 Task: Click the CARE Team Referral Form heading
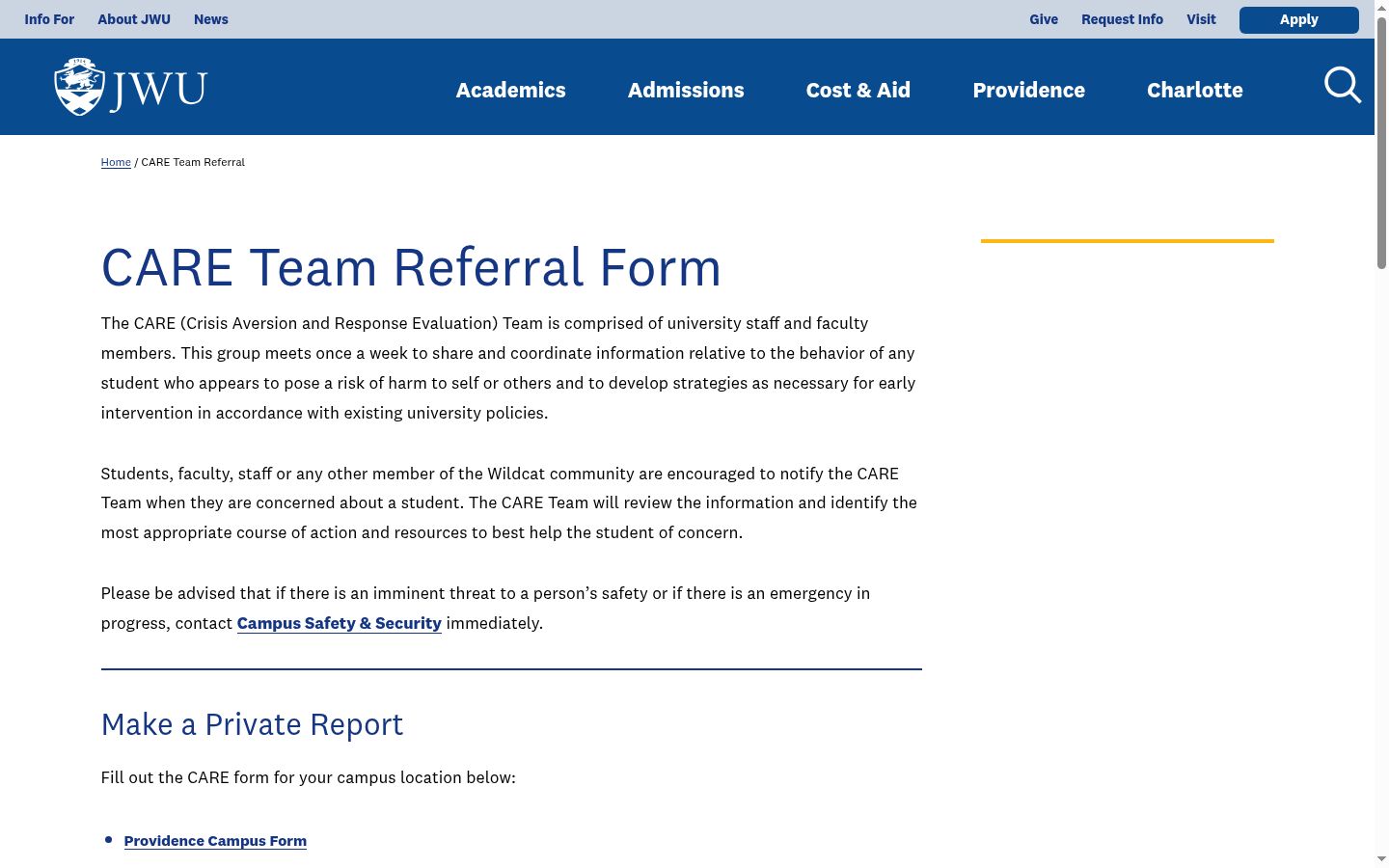[x=411, y=267]
